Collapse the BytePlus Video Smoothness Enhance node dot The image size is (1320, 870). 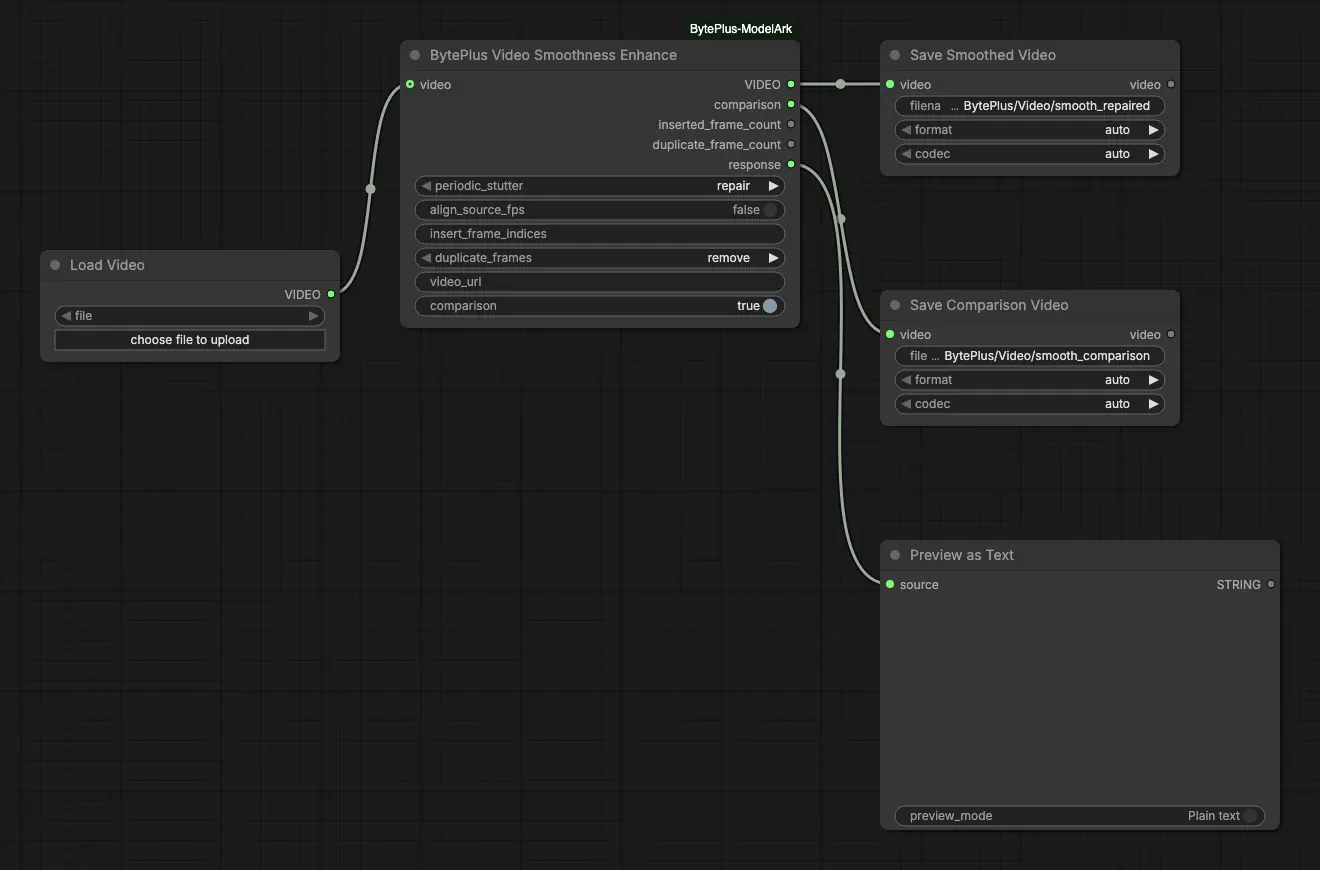tap(415, 55)
